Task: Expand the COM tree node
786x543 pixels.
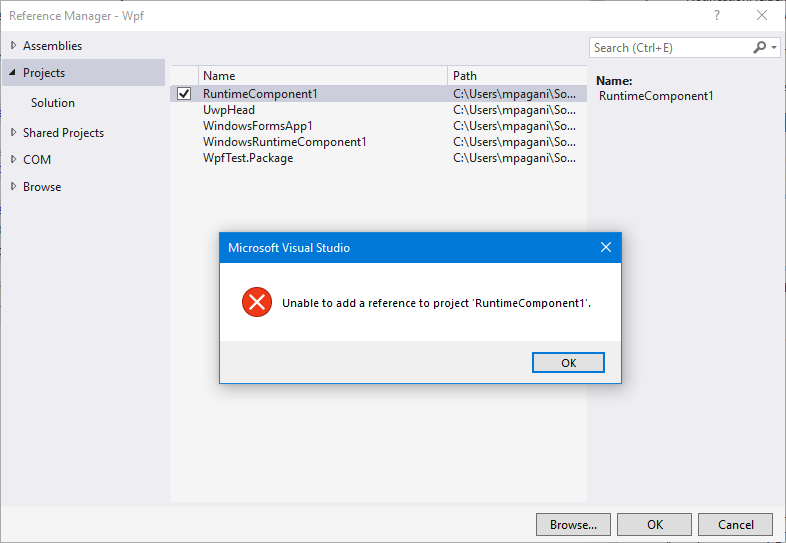Action: [14, 159]
